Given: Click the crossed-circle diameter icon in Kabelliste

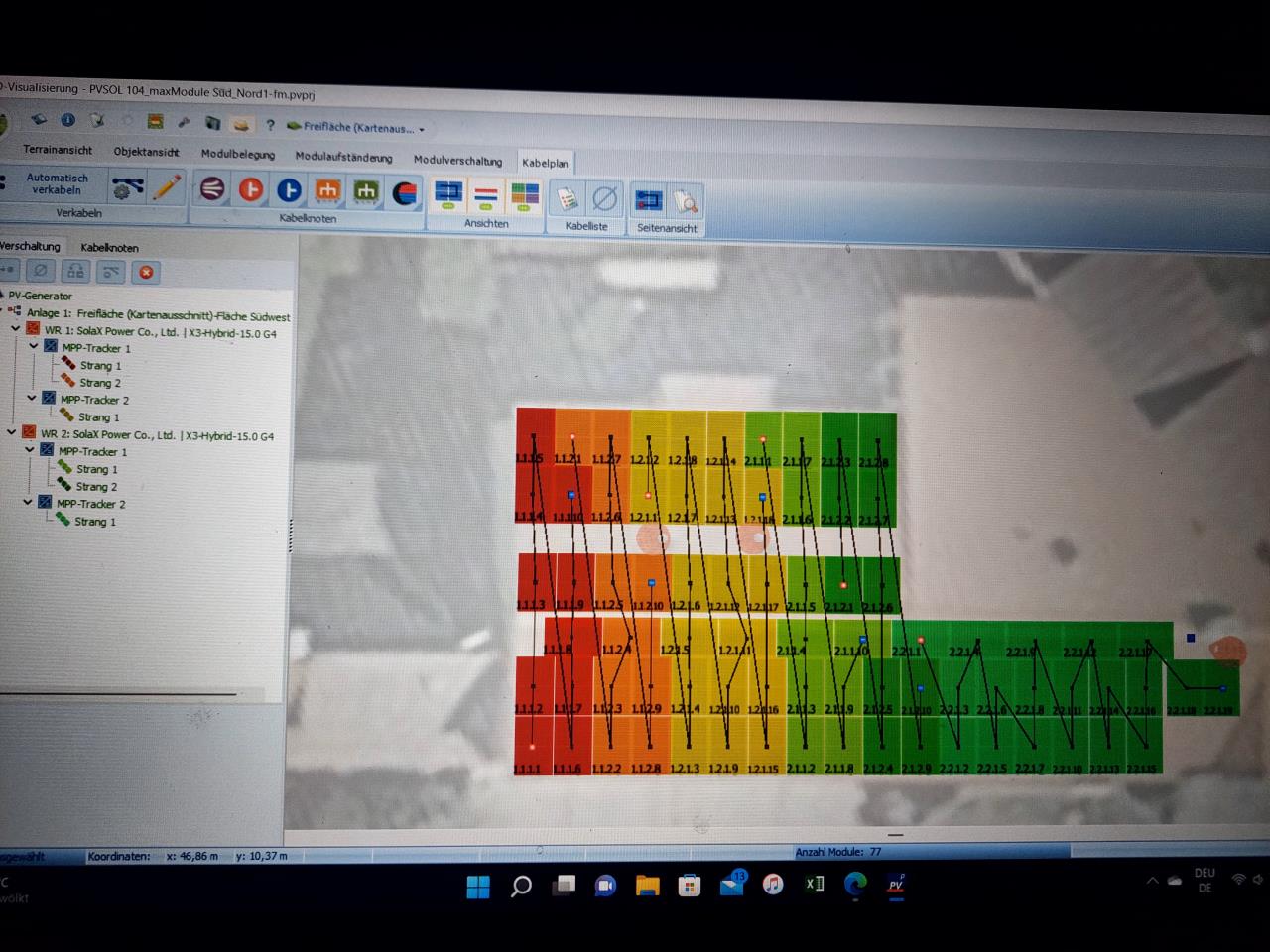Looking at the screenshot, I should coord(604,200).
